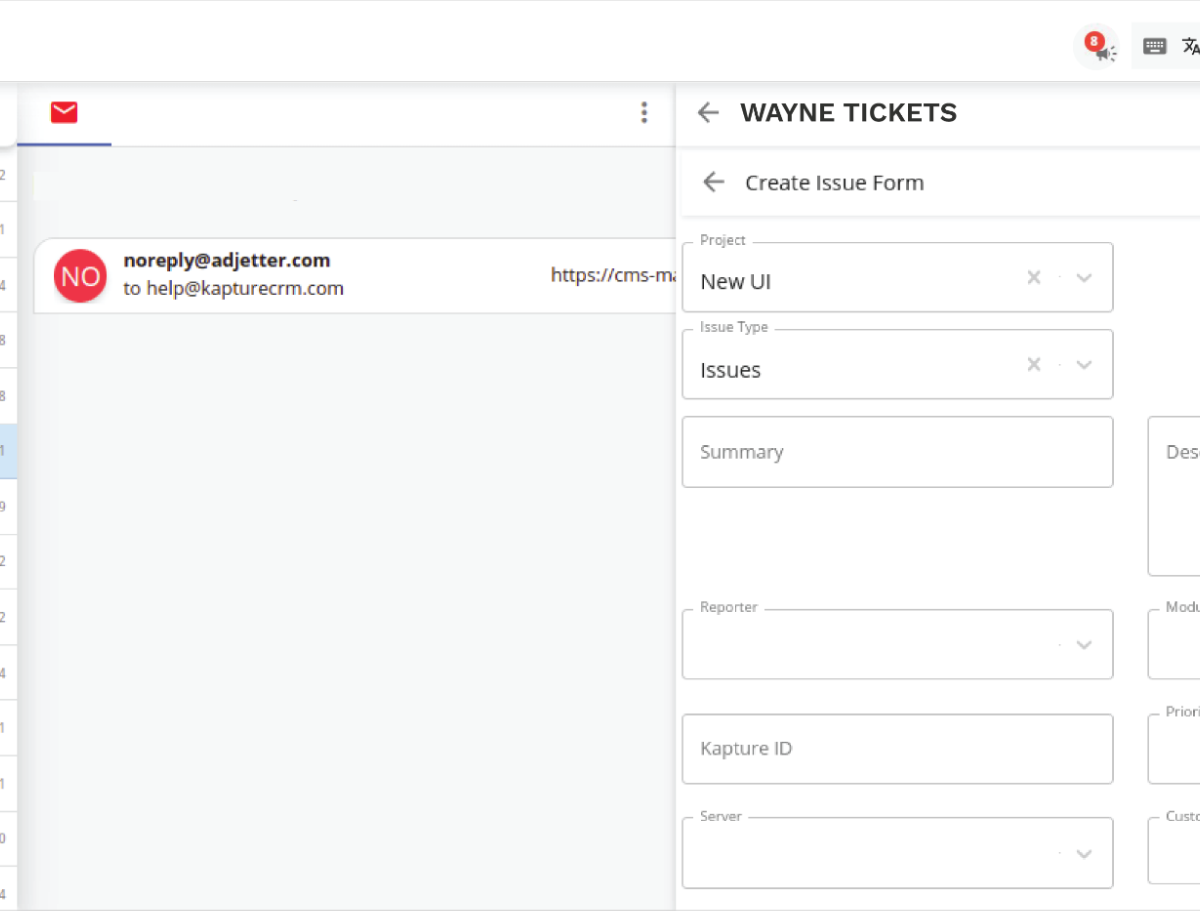Focus the Description text area
Viewport: 1200px width, 911px height.
tap(1174, 496)
